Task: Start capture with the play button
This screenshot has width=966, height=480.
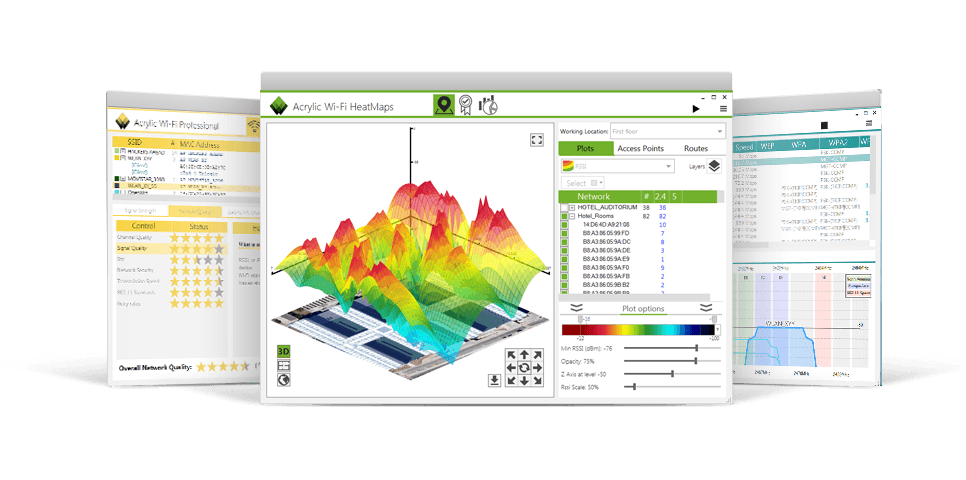Action: [x=696, y=108]
